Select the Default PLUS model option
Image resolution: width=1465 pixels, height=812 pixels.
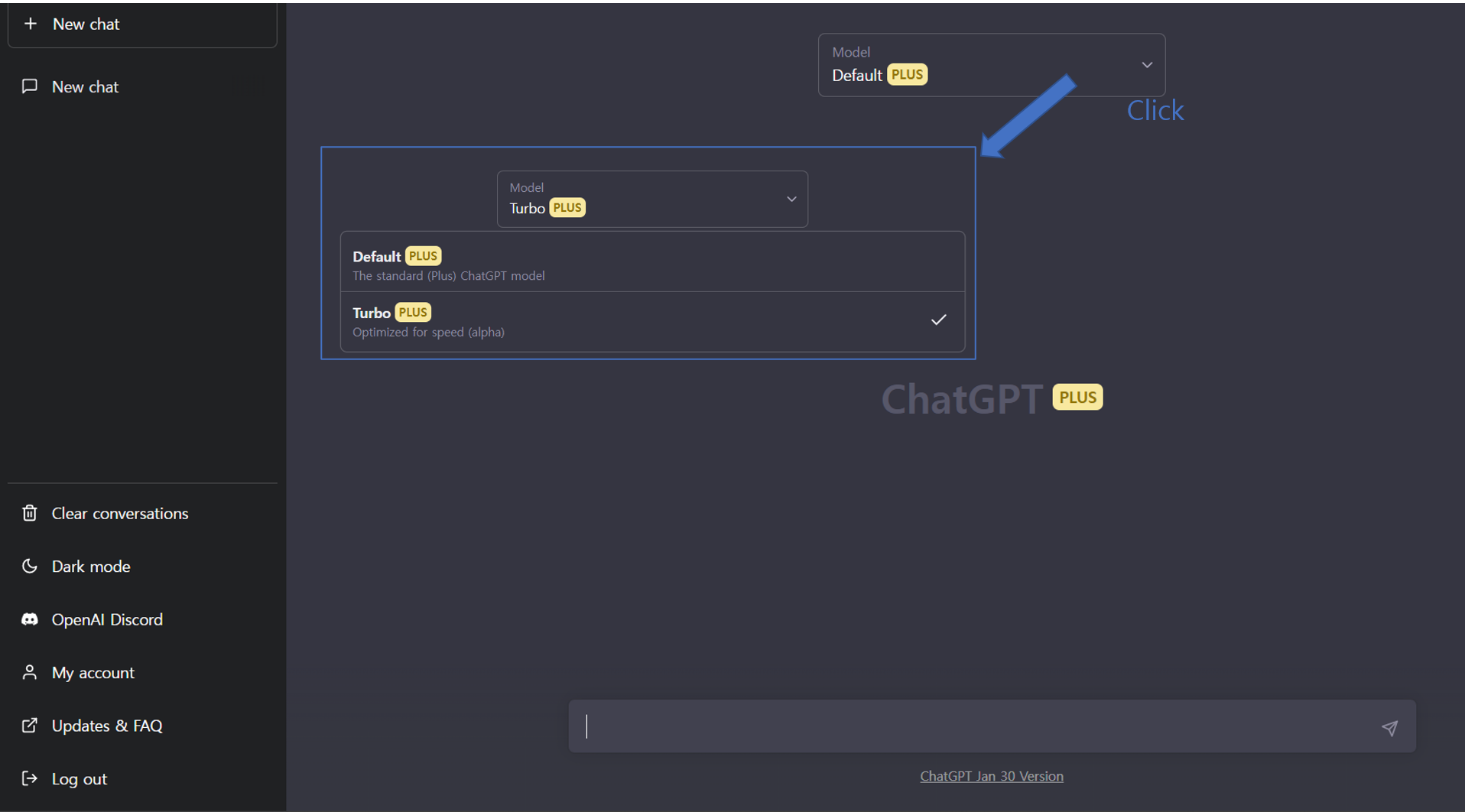point(652,262)
